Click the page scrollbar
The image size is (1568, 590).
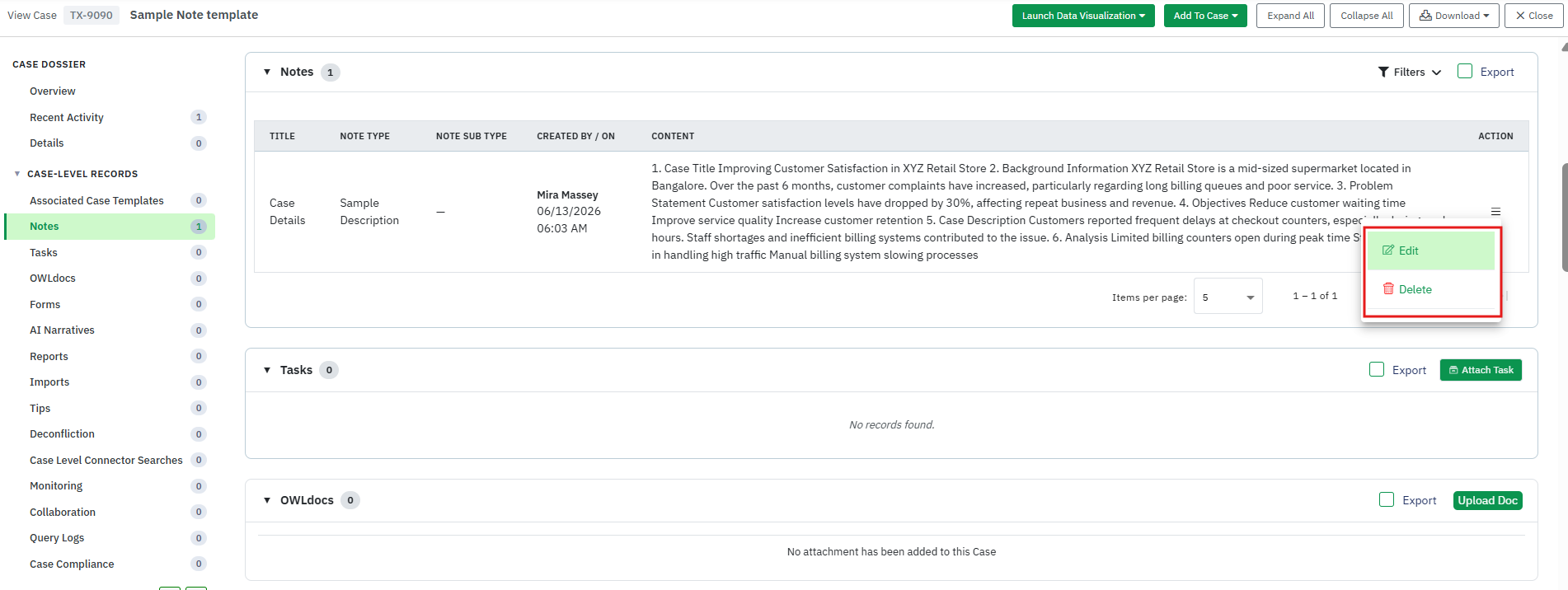(x=1564, y=218)
